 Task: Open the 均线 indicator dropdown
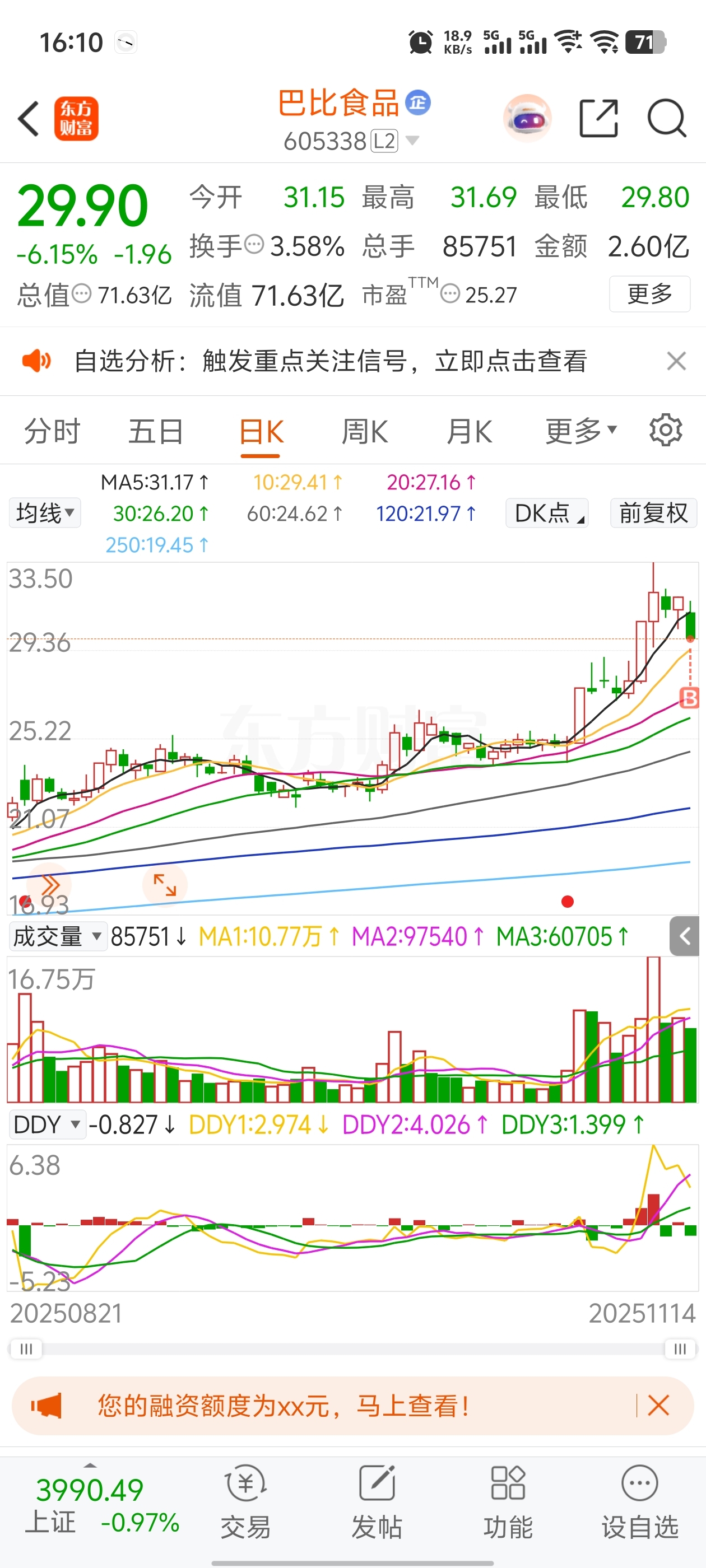click(x=45, y=513)
